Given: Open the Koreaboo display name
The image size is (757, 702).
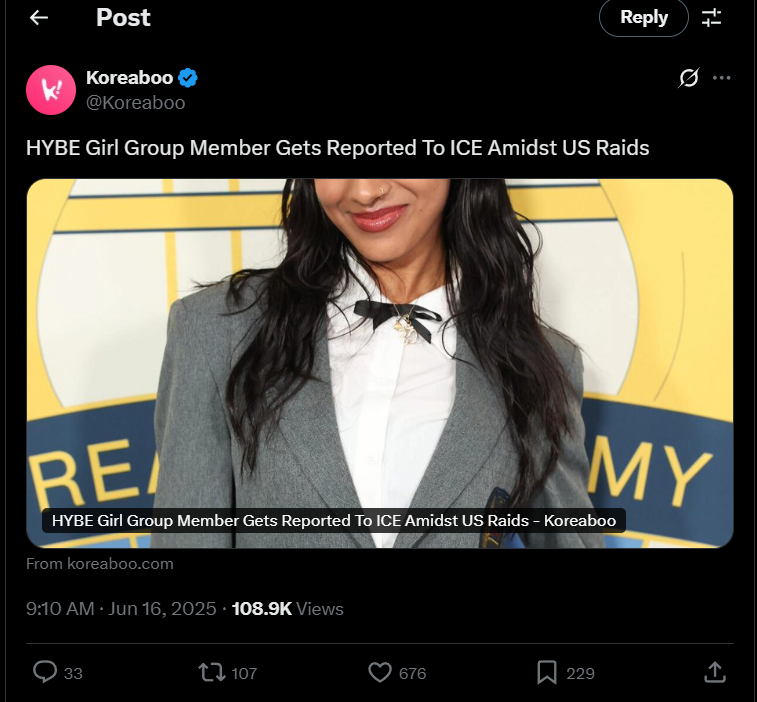Looking at the screenshot, I should pyautogui.click(x=129, y=78).
